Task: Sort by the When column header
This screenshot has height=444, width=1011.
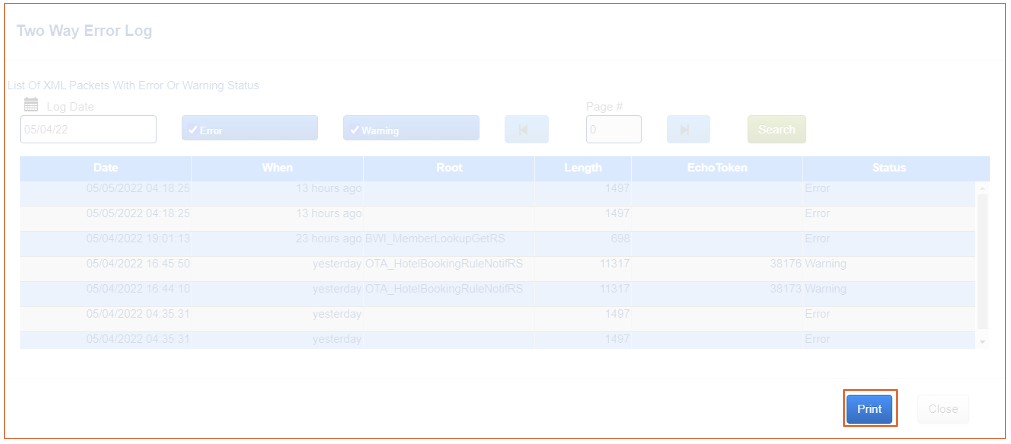Action: (277, 168)
